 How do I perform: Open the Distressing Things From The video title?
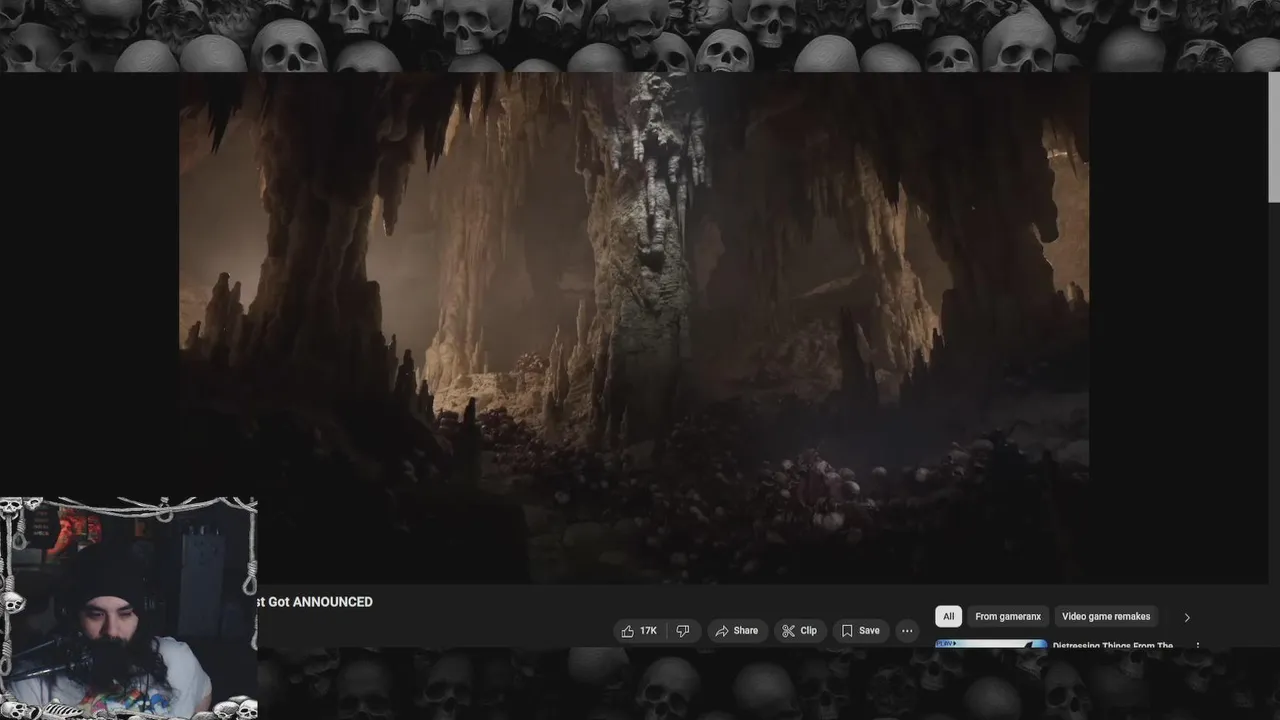1112,645
